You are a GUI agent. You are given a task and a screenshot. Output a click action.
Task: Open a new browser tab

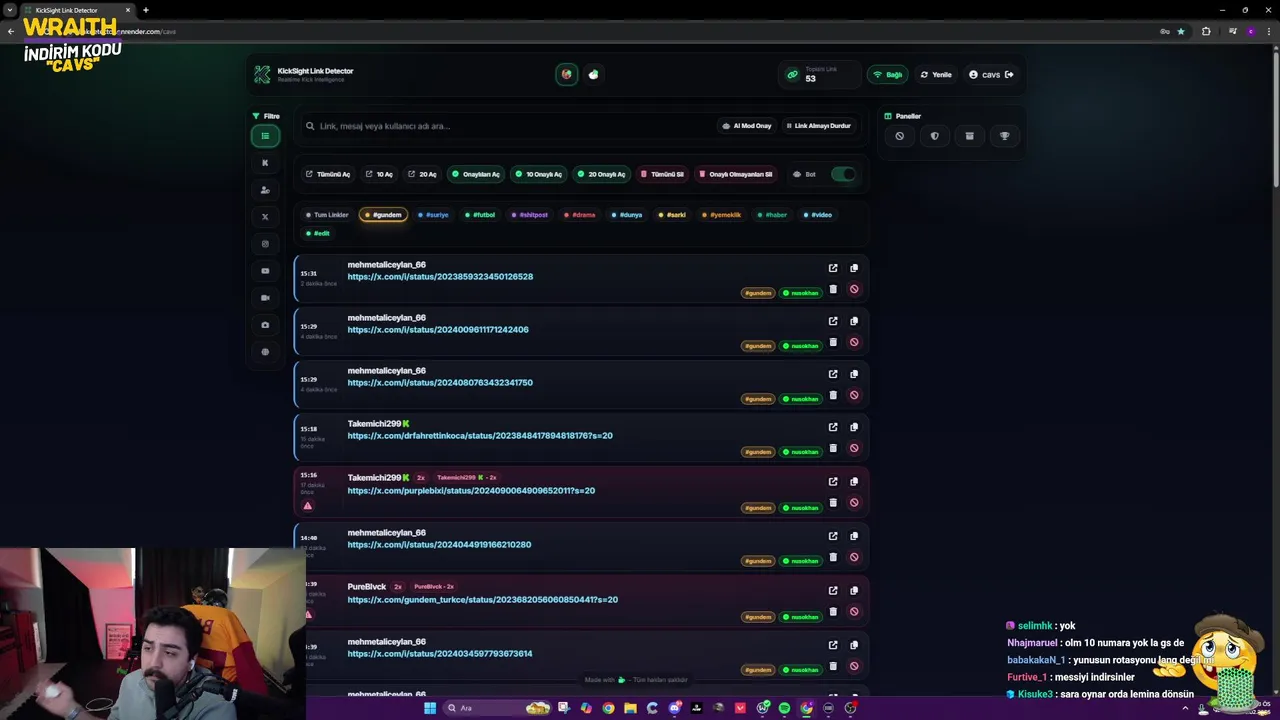click(x=146, y=10)
